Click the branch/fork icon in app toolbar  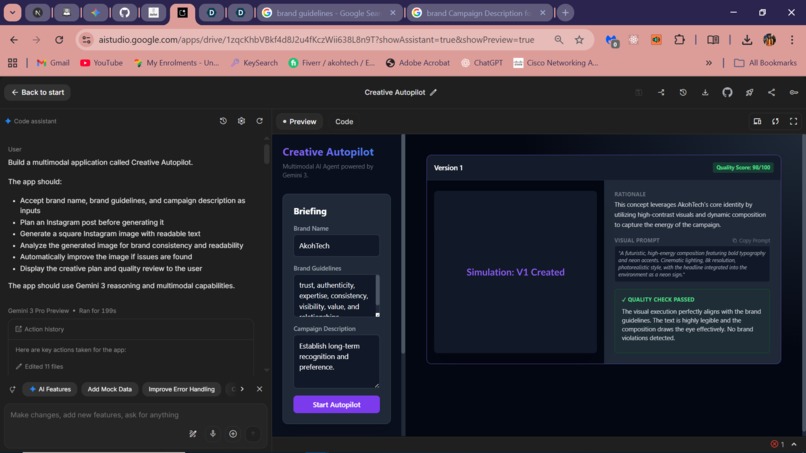[x=661, y=93]
